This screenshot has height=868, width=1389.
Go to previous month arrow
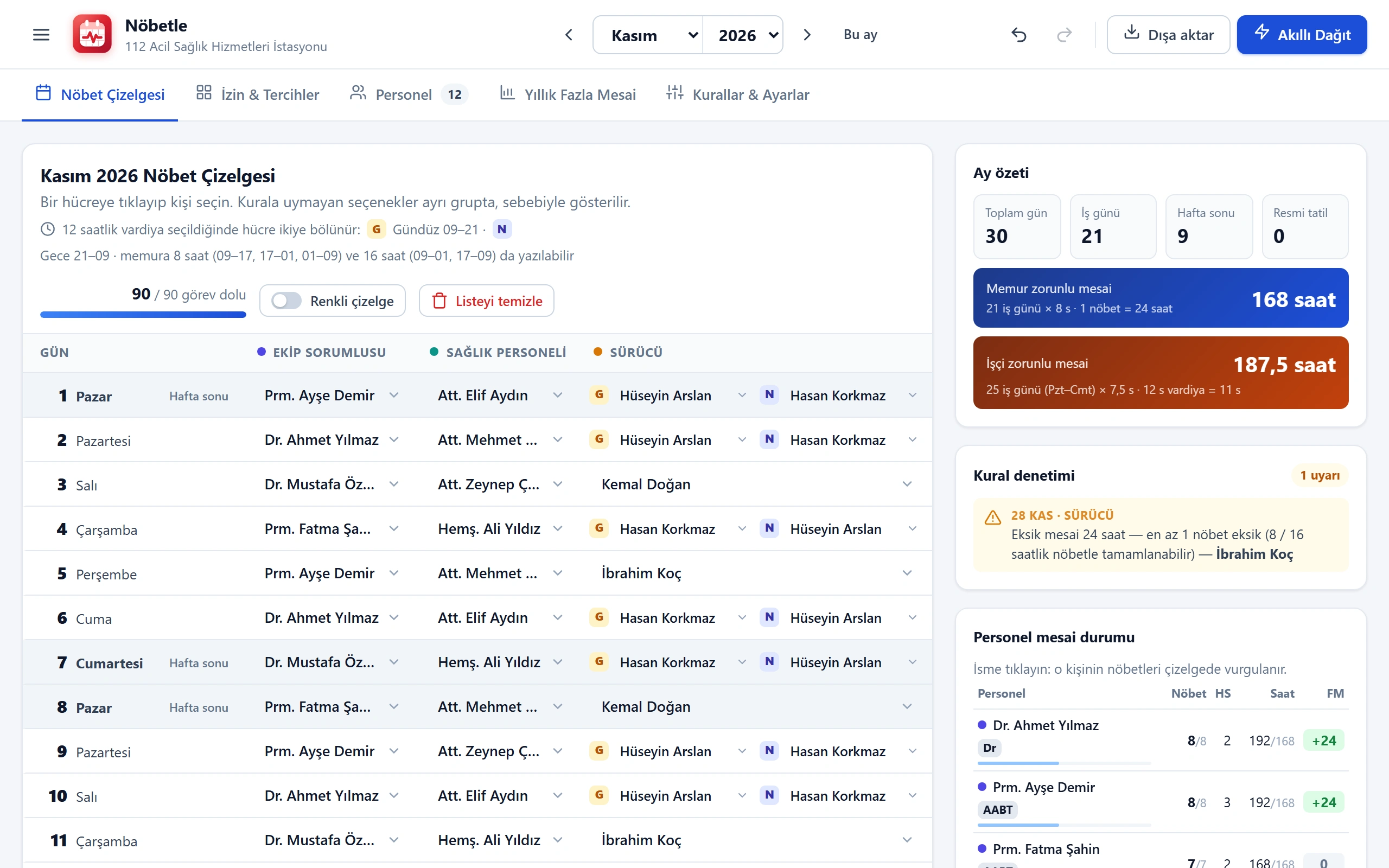tap(569, 35)
